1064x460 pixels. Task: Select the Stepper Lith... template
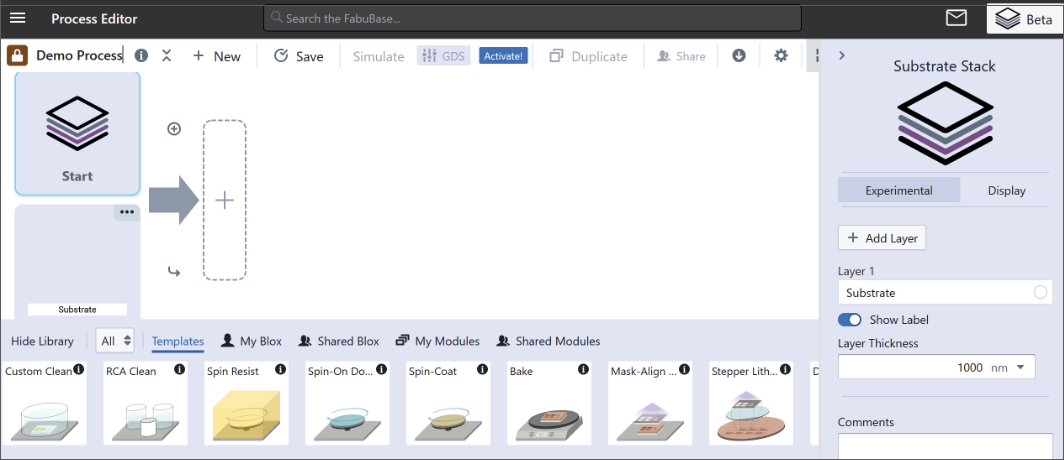[751, 403]
